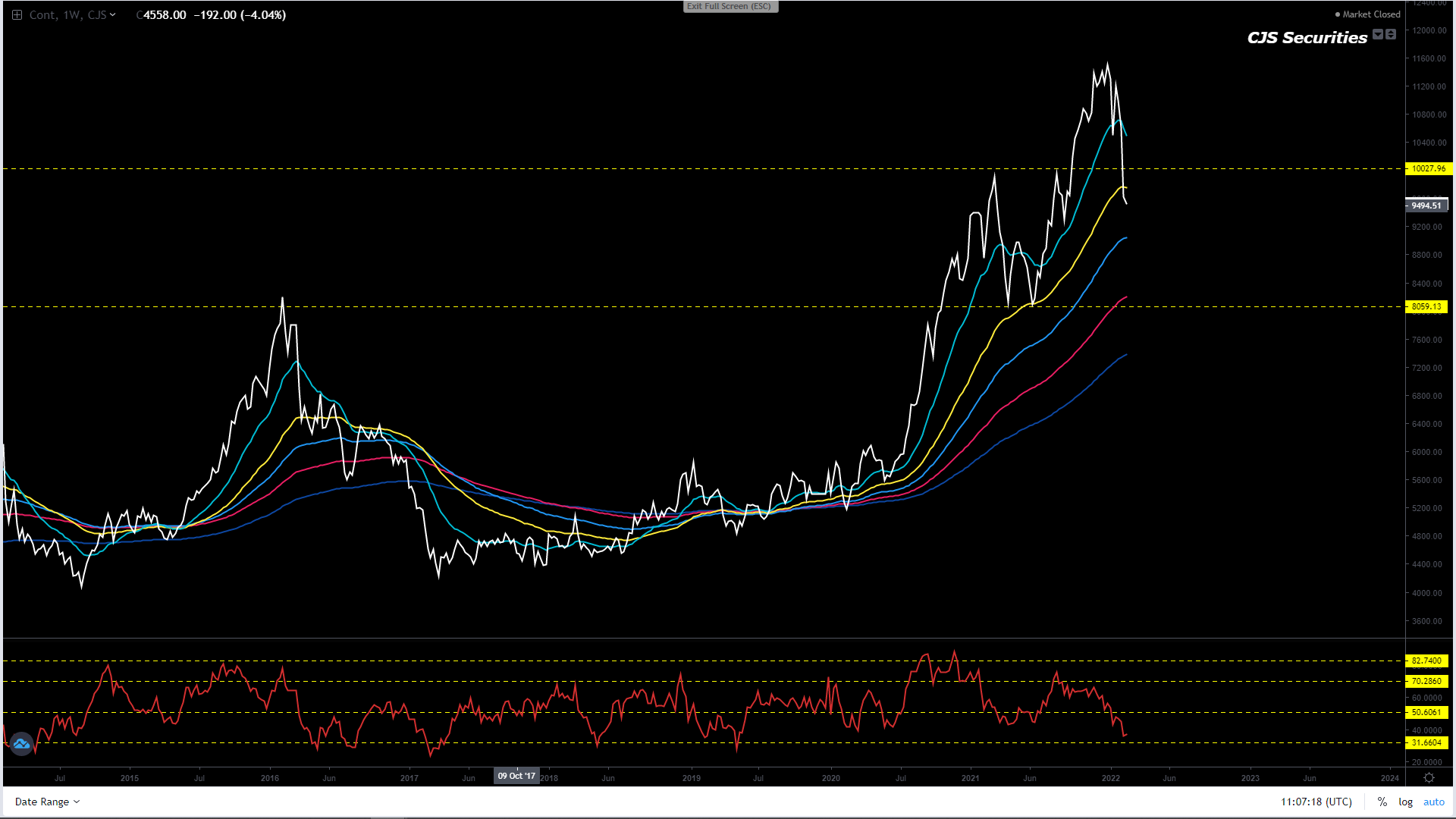Viewport: 1456px width, 819px height.
Task: Click the maximize pane up-down arrow icon
Action: click(x=1391, y=34)
